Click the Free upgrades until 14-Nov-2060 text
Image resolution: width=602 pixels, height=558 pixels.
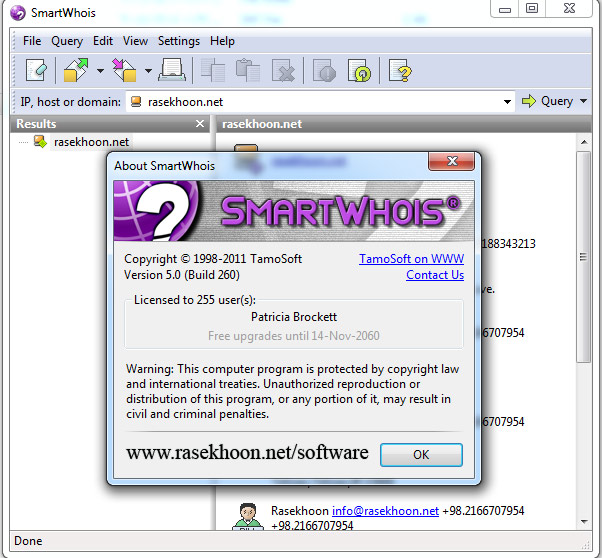pos(294,336)
